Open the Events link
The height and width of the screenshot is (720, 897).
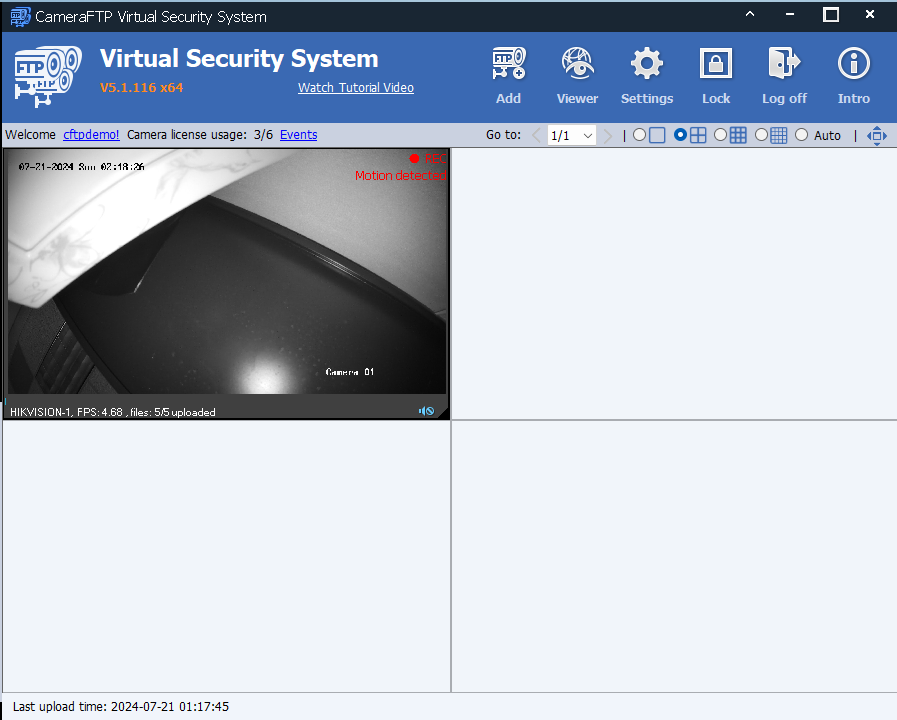(298, 135)
